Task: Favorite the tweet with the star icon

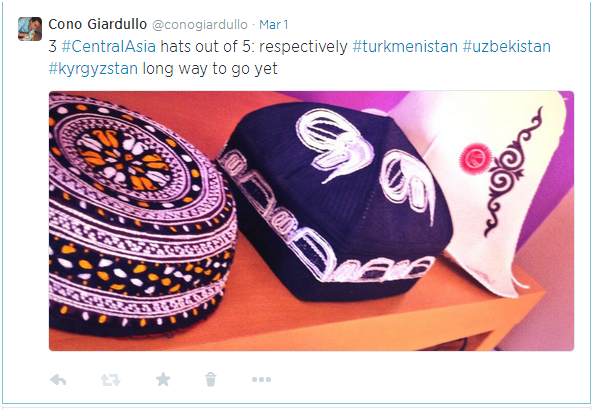Action: (x=163, y=379)
